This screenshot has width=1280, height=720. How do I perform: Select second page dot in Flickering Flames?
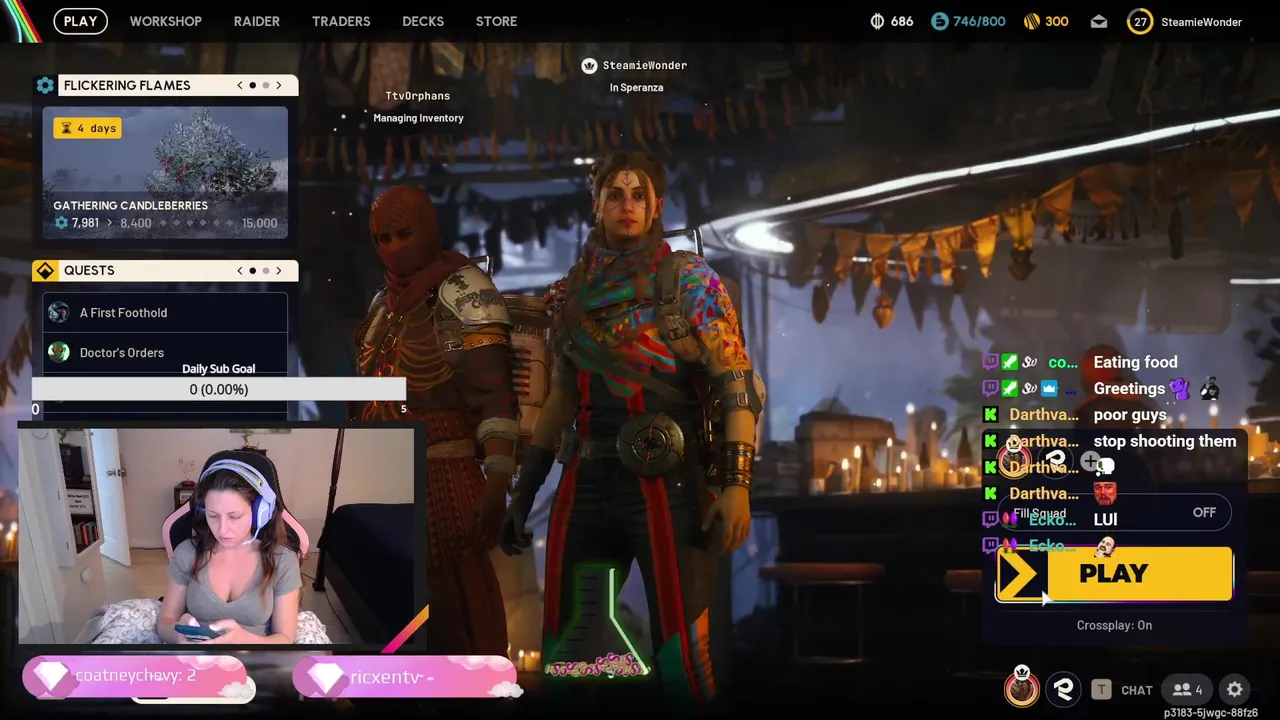click(x=265, y=85)
